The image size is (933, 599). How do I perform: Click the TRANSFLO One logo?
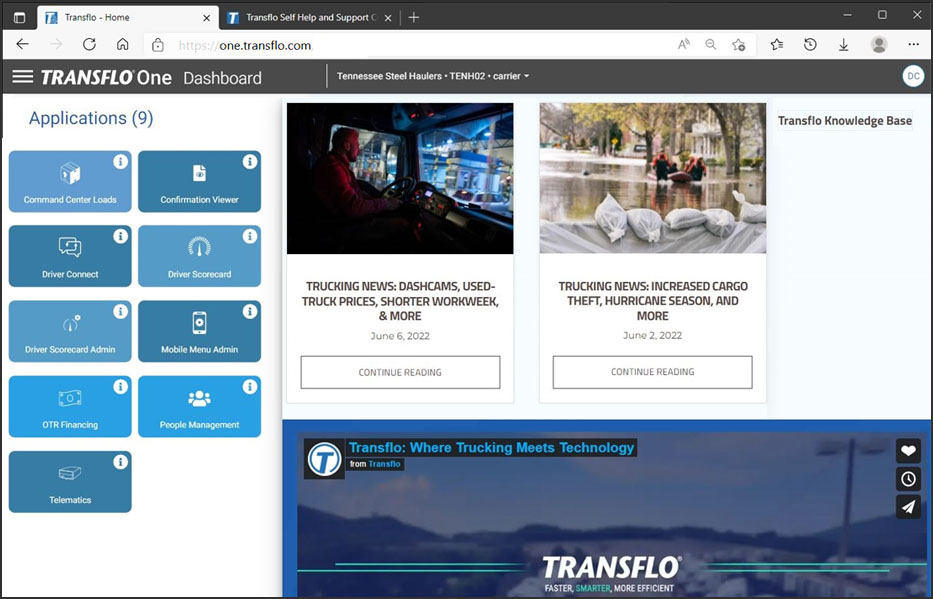coord(106,77)
